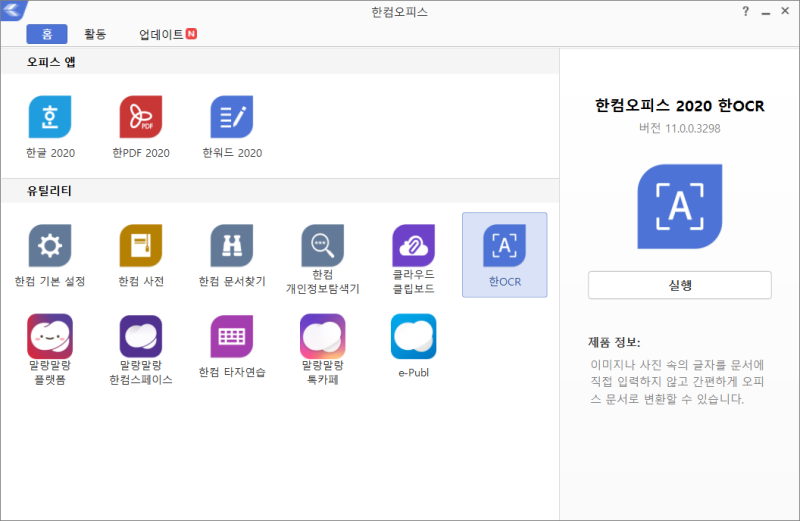Select the 한OCR utility icon
The image size is (800, 521).
pos(505,245)
